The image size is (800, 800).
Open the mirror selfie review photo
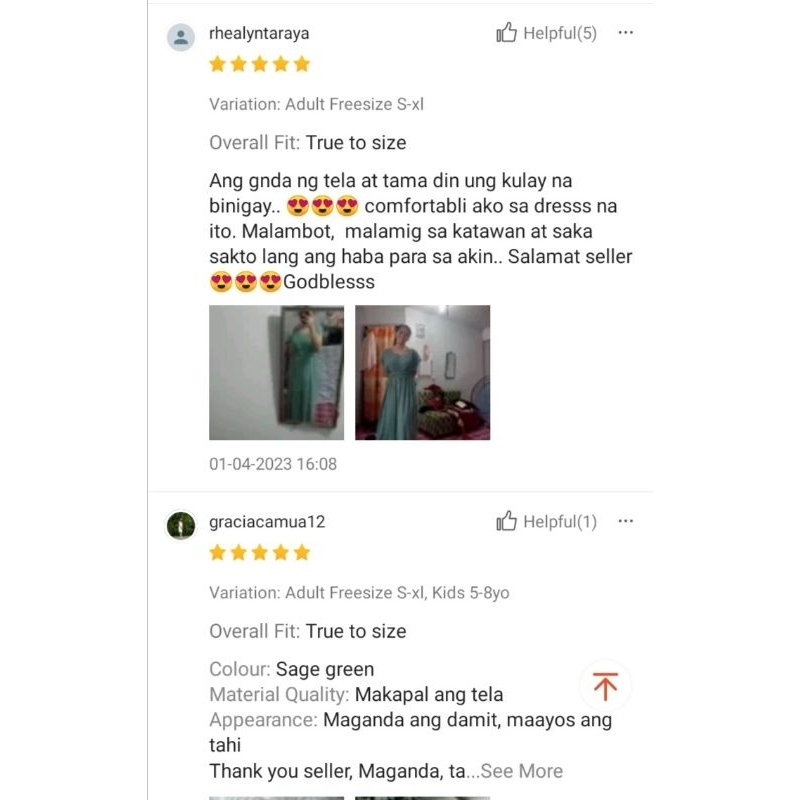pos(277,372)
